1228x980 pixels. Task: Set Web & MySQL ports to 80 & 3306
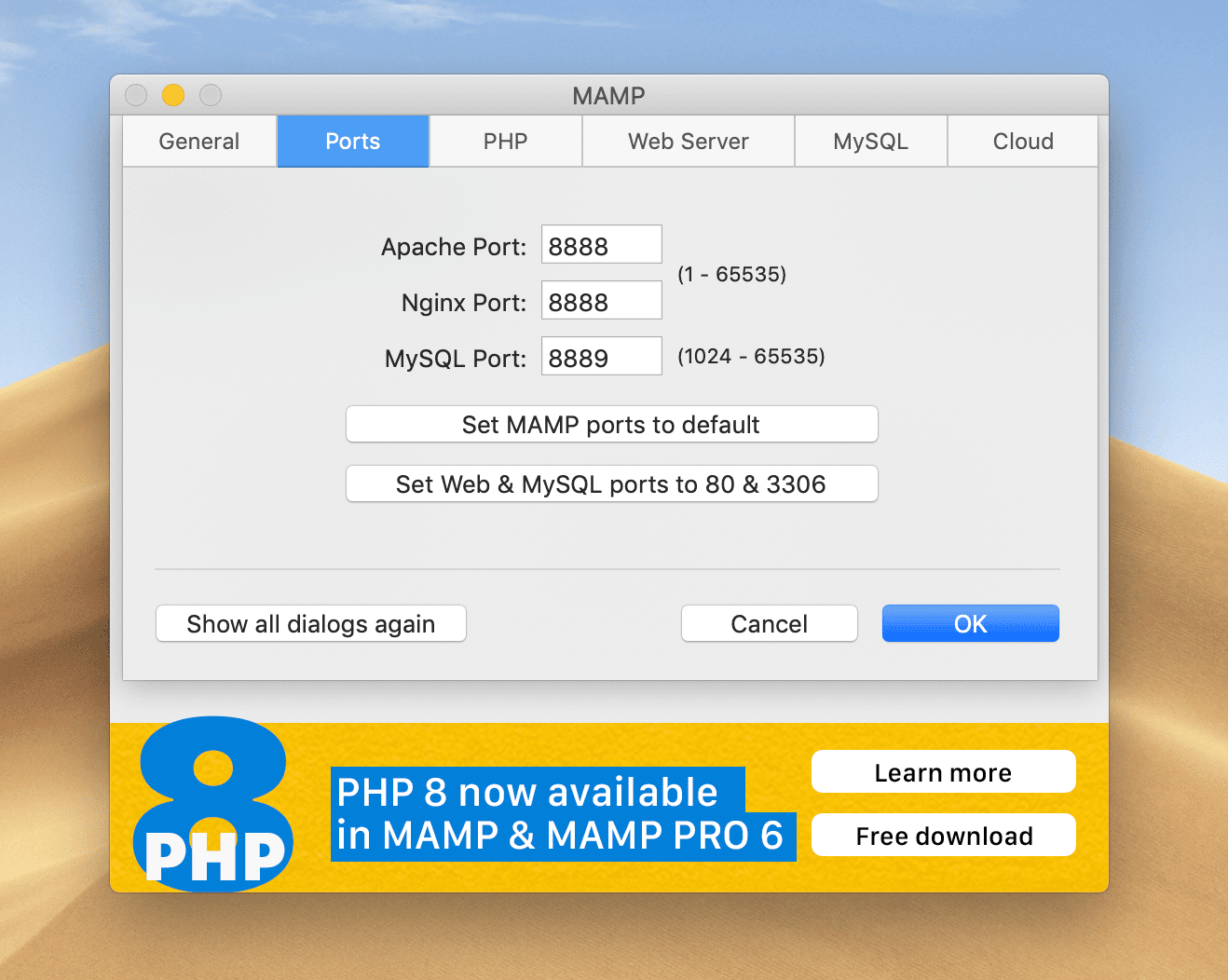[611, 483]
